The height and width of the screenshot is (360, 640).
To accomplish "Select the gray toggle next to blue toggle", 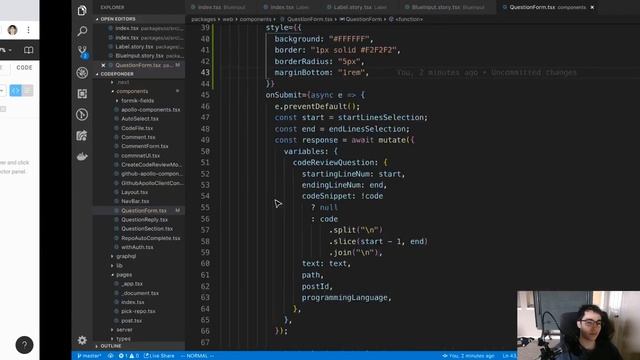I will pyautogui.click(x=27, y=91).
